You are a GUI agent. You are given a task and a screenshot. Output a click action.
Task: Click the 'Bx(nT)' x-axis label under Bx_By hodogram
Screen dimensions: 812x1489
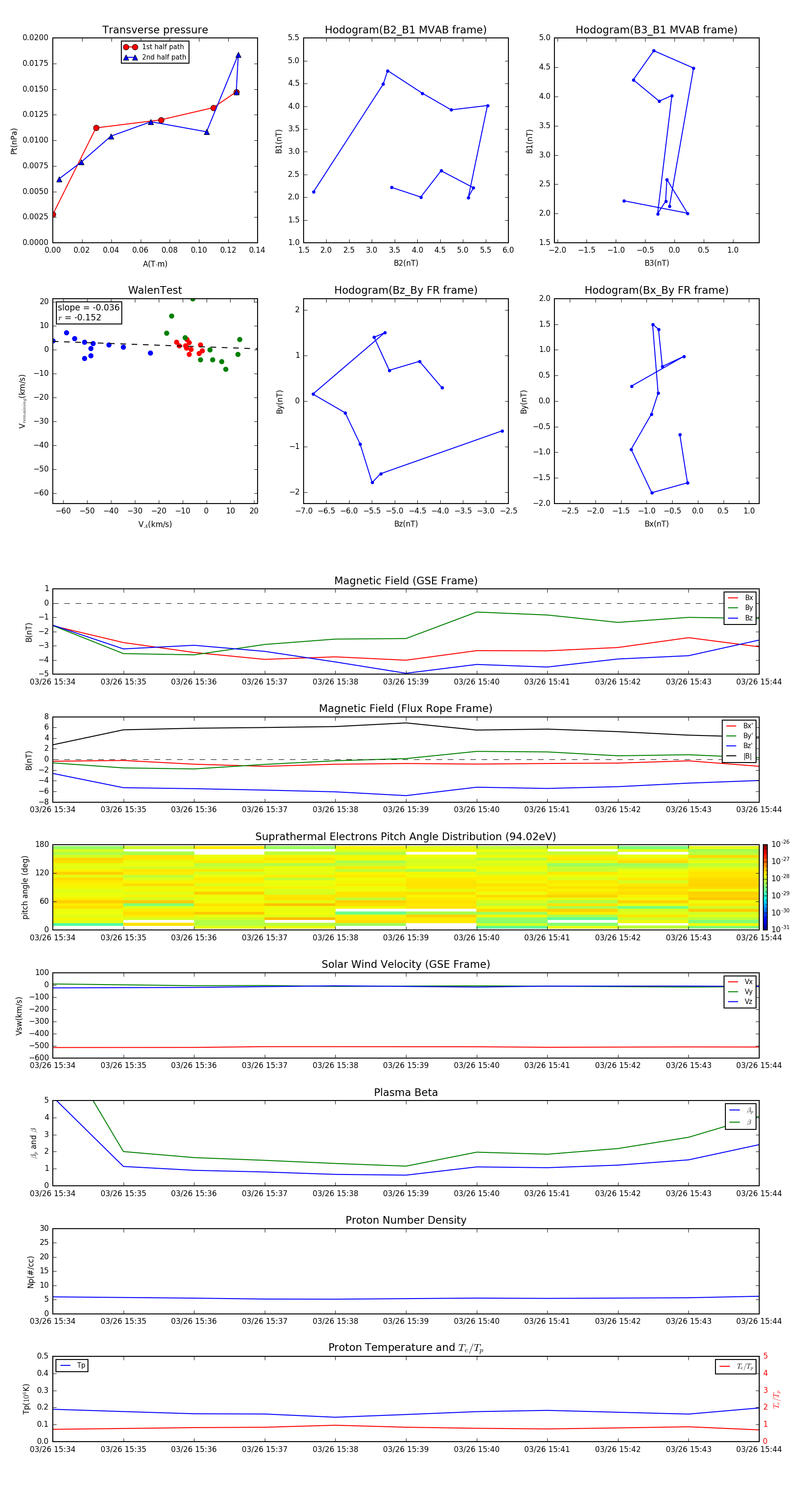(x=656, y=524)
